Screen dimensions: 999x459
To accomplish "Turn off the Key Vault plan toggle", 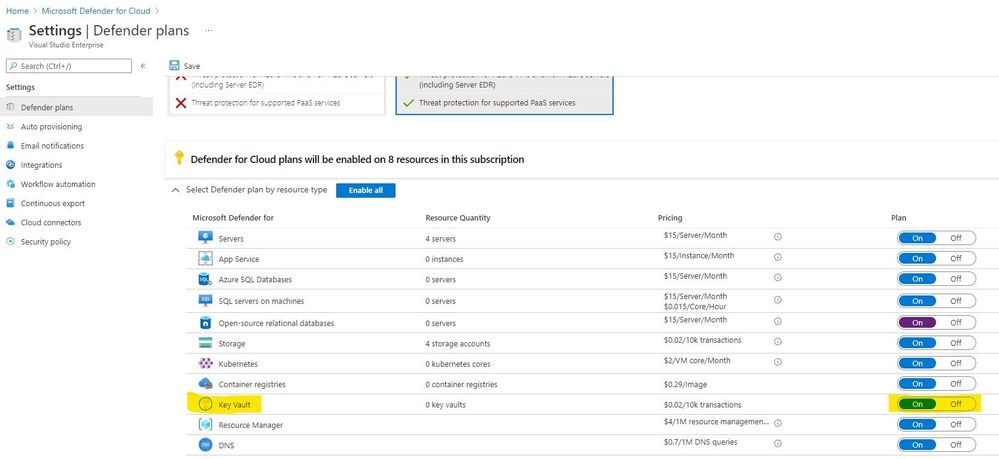I will [x=956, y=404].
